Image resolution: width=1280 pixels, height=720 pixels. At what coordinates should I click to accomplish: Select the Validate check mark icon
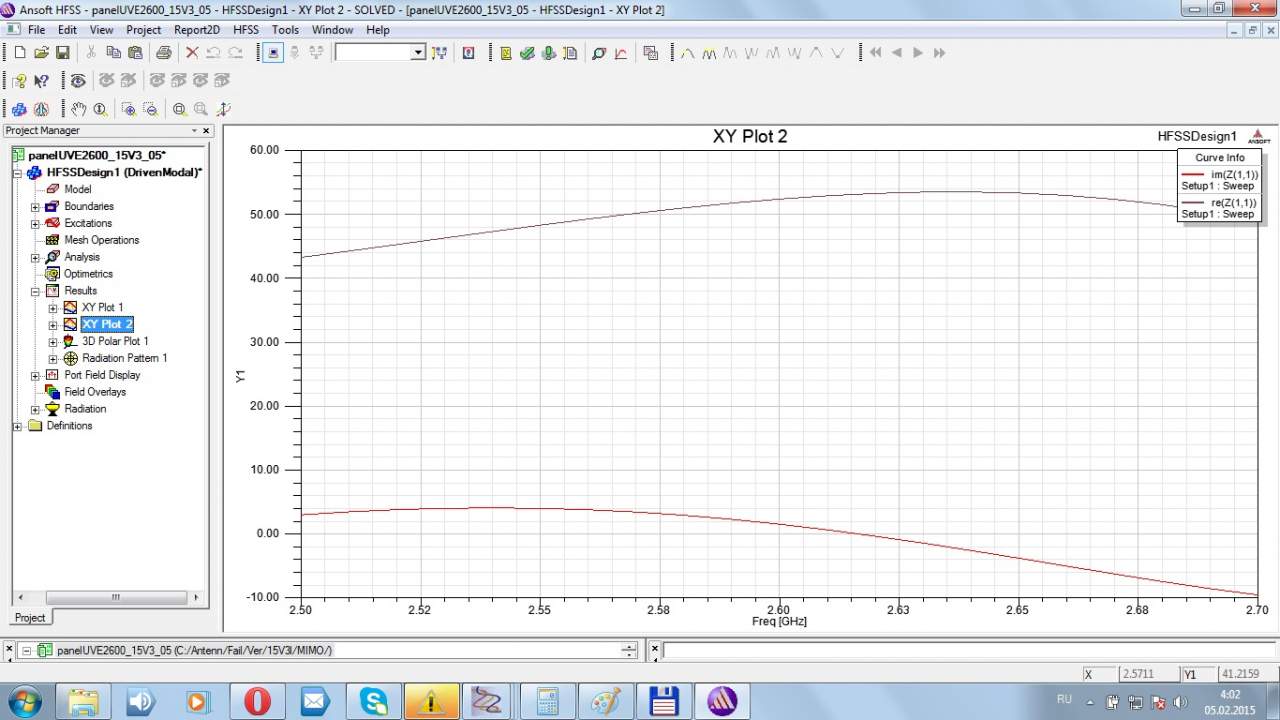point(527,53)
